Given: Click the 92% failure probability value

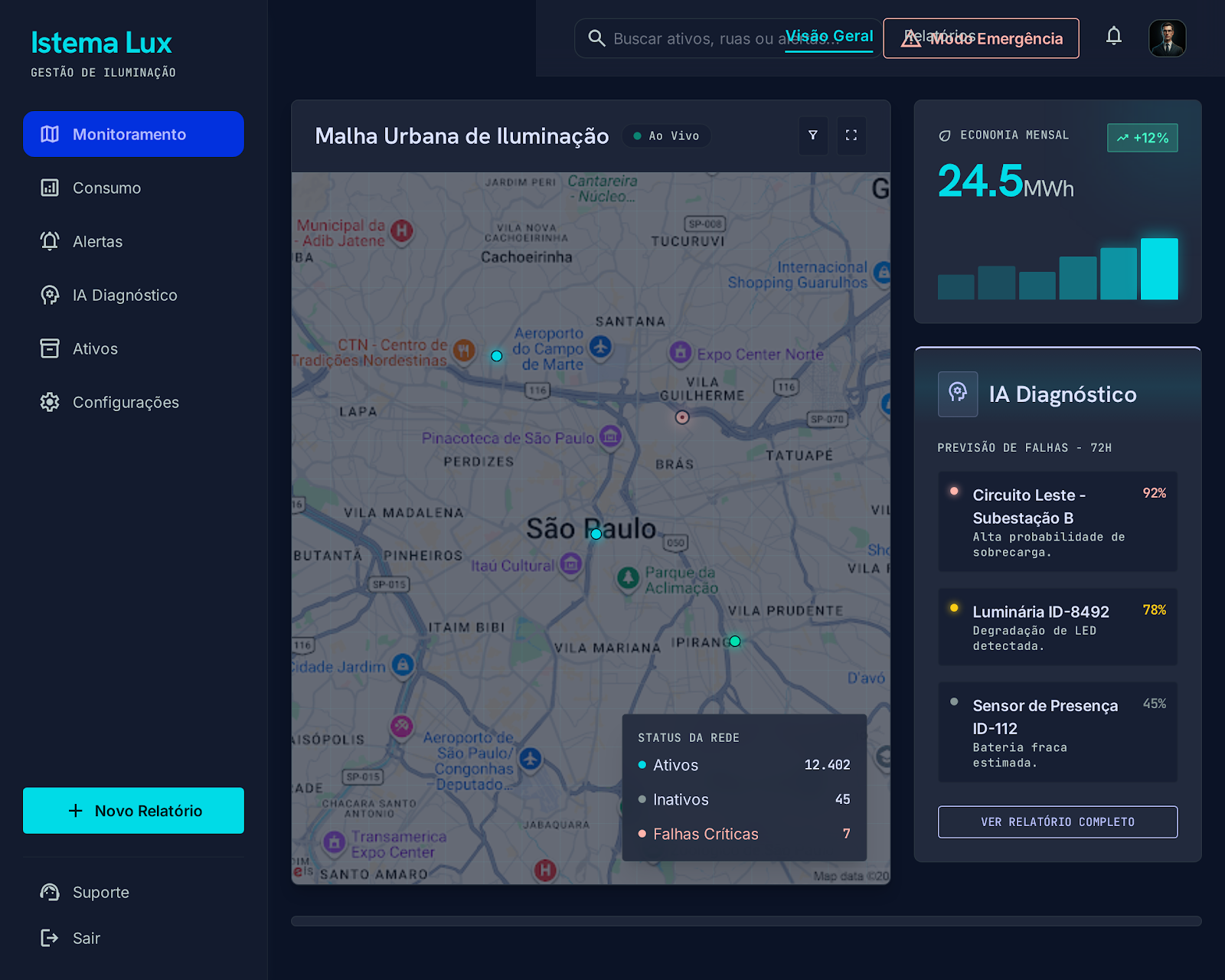Looking at the screenshot, I should tap(1155, 493).
